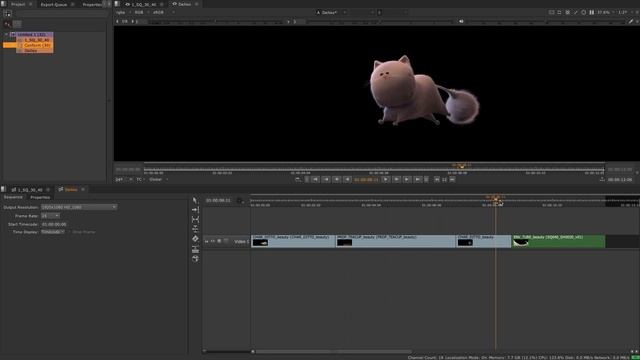
Task: Toggle the second track header icon on Video 1
Action: point(213,242)
